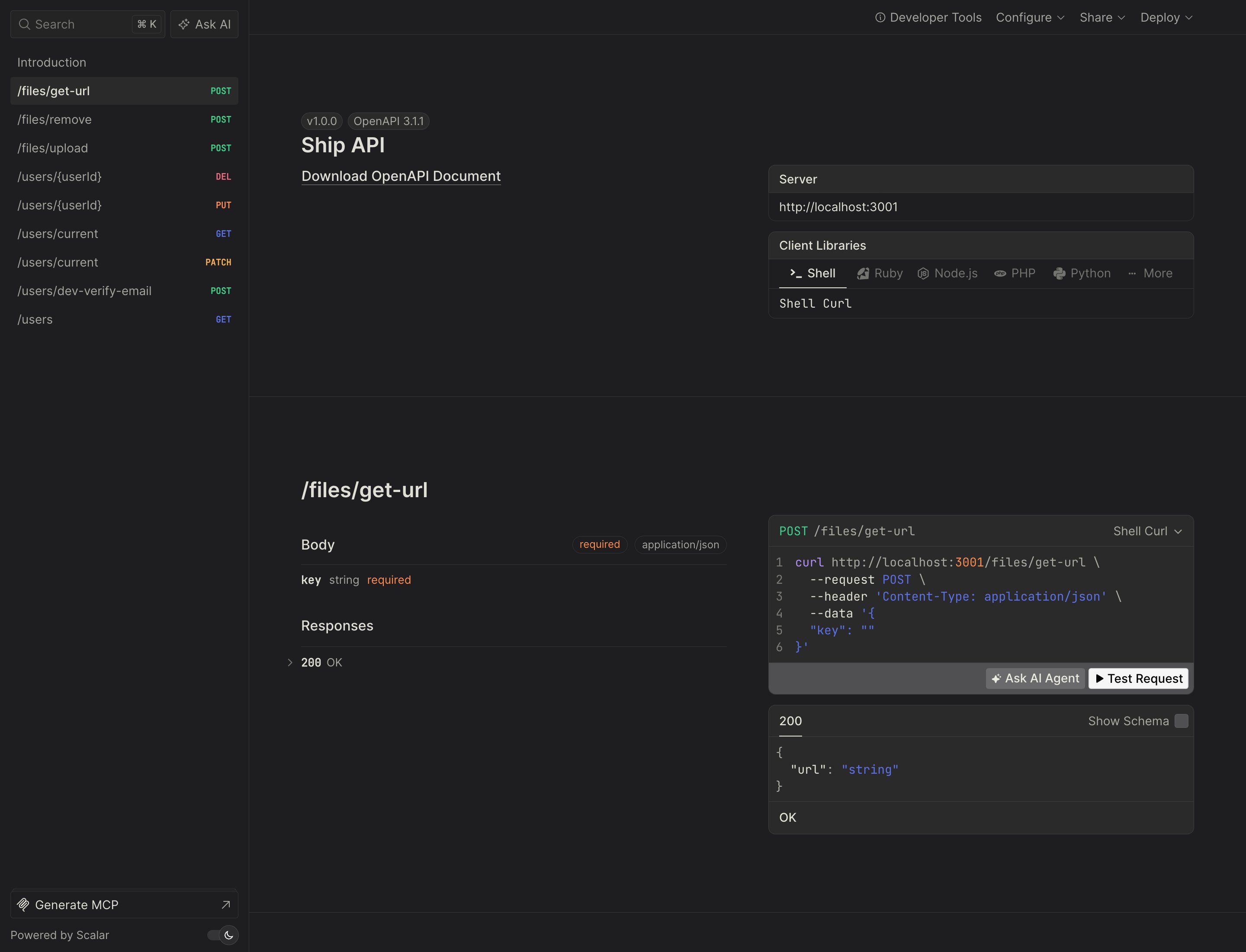1246x952 pixels.
Task: Switch to the Shell client tab
Action: pos(812,273)
